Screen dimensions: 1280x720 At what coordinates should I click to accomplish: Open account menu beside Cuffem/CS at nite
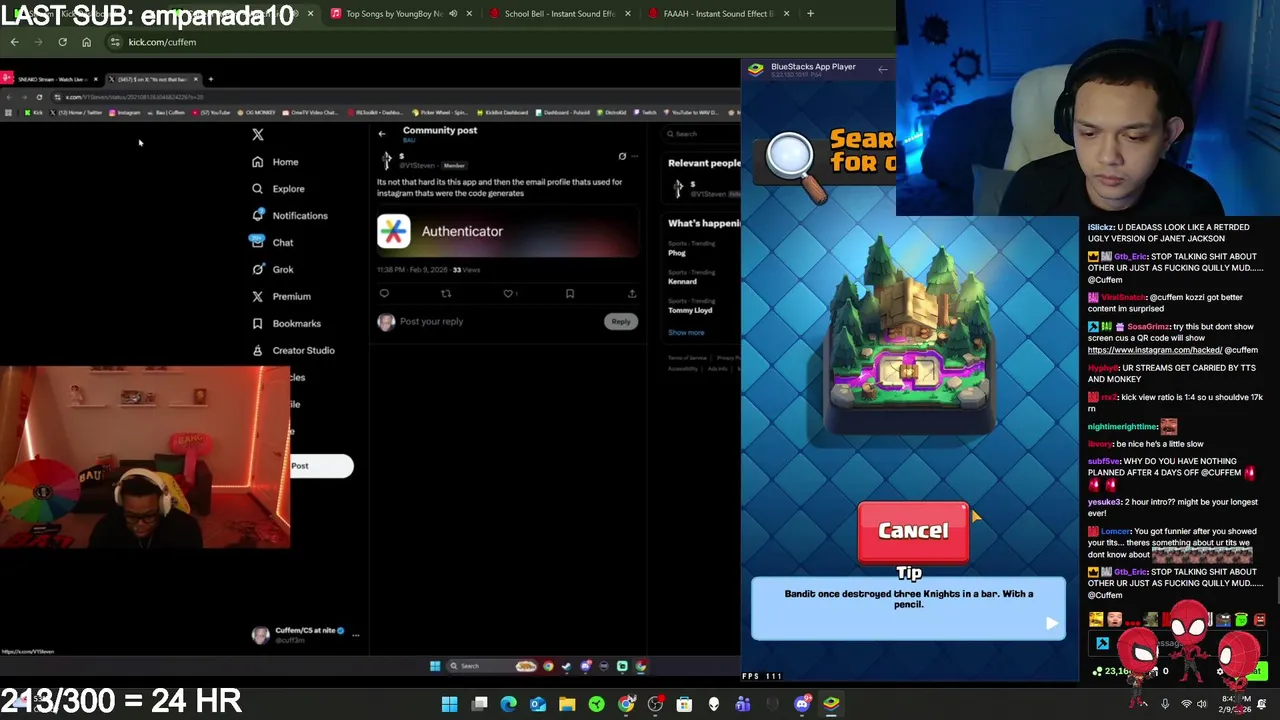[x=355, y=635]
